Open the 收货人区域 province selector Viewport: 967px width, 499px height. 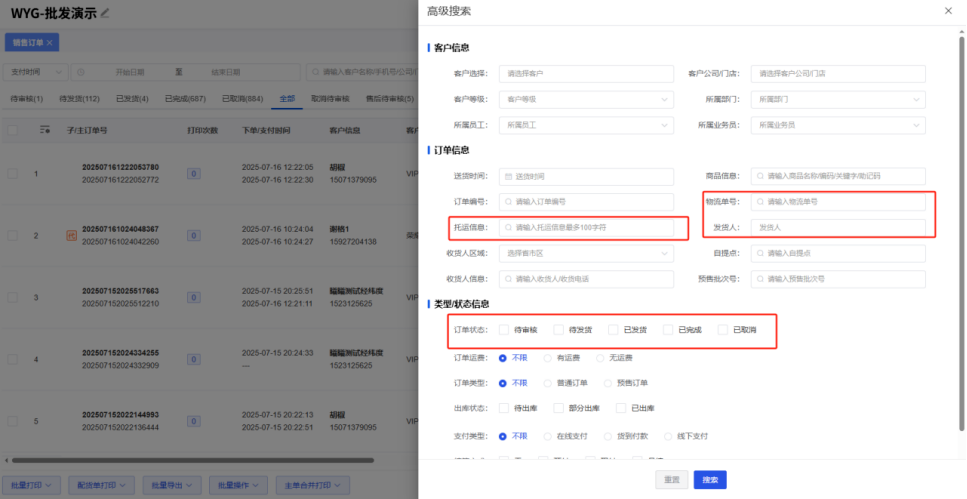point(586,254)
